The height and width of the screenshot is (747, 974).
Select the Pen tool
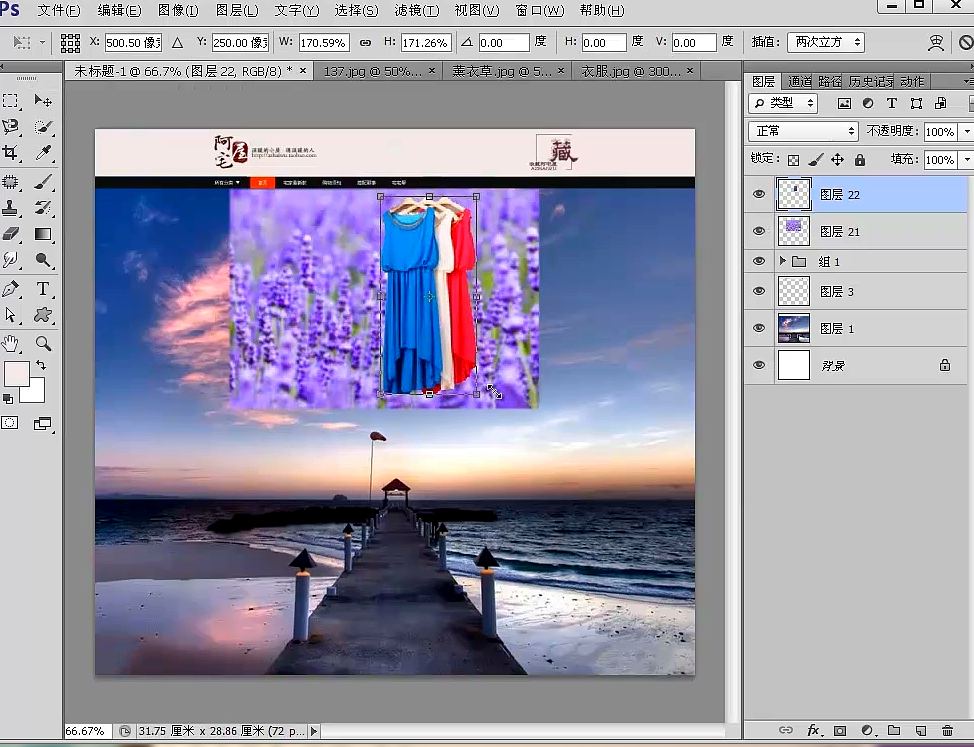[11, 289]
